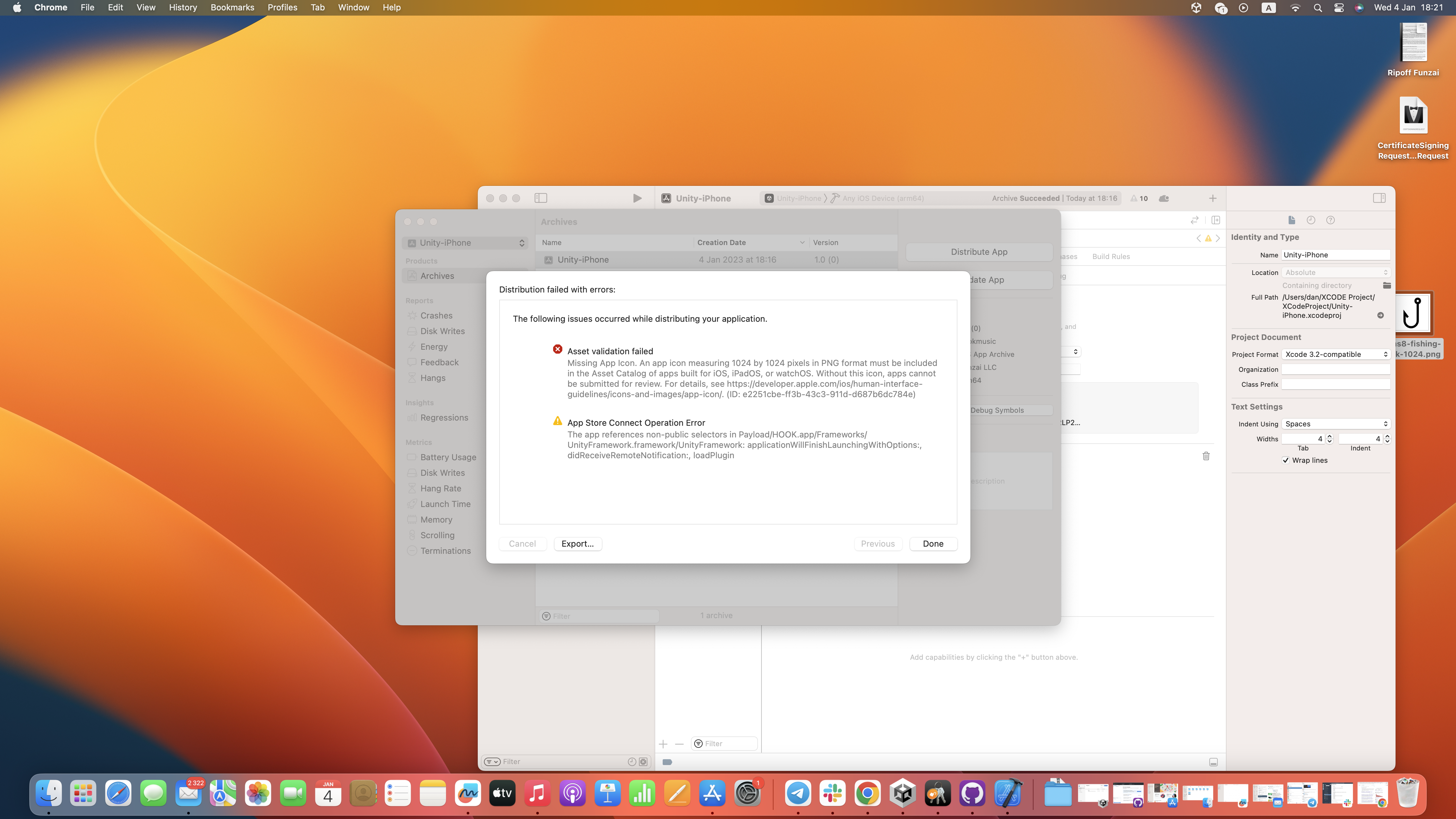The height and width of the screenshot is (819, 1456).
Task: Click the trash icon in the editor
Action: (x=1206, y=456)
